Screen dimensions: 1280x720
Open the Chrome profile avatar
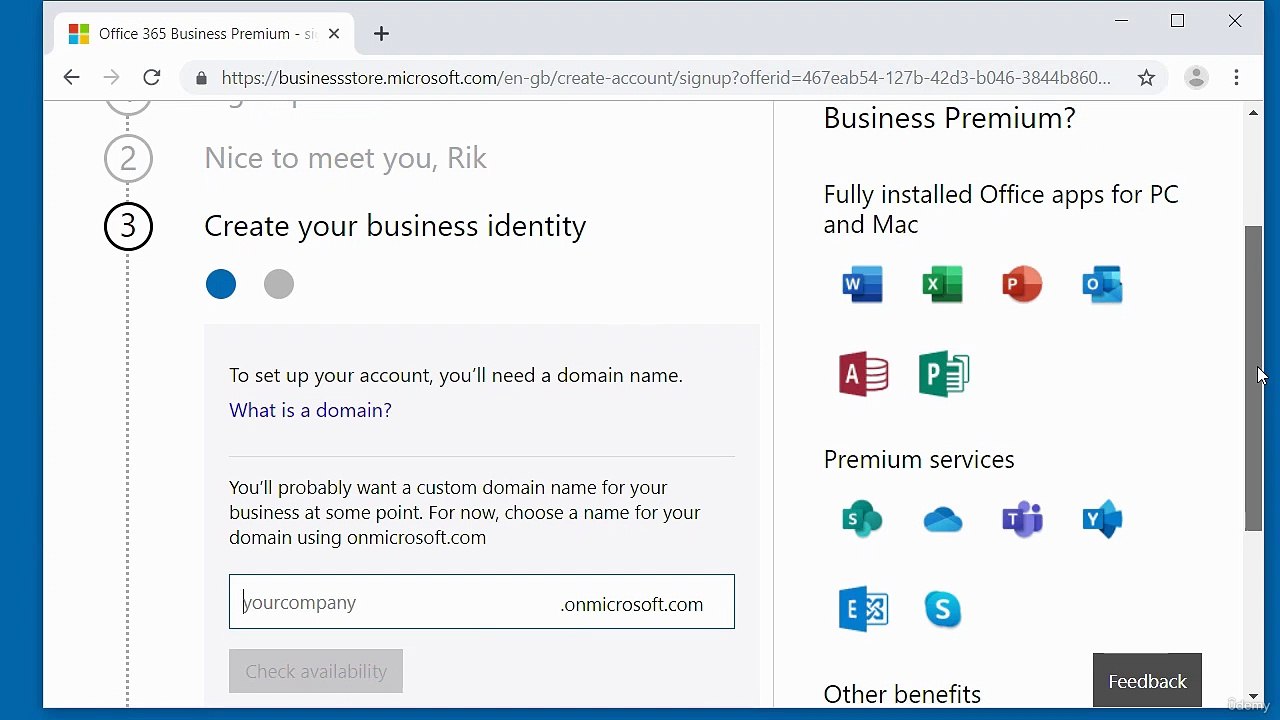tap(1196, 78)
